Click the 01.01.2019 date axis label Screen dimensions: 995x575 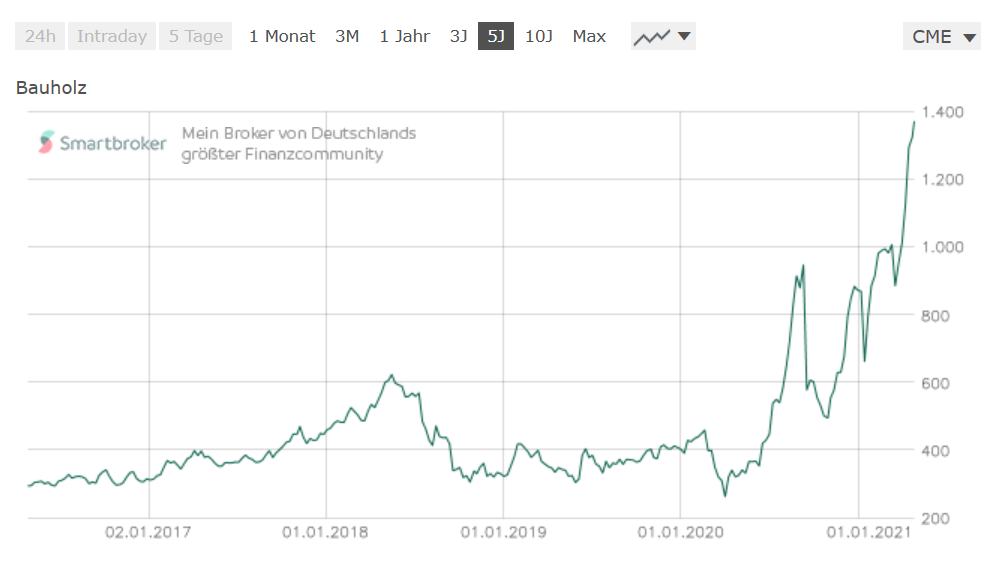click(504, 532)
